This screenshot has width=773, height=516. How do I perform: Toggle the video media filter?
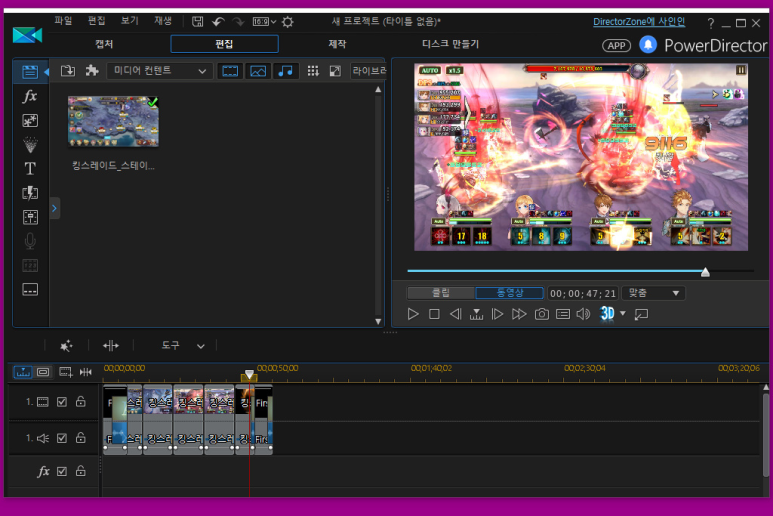click(230, 71)
